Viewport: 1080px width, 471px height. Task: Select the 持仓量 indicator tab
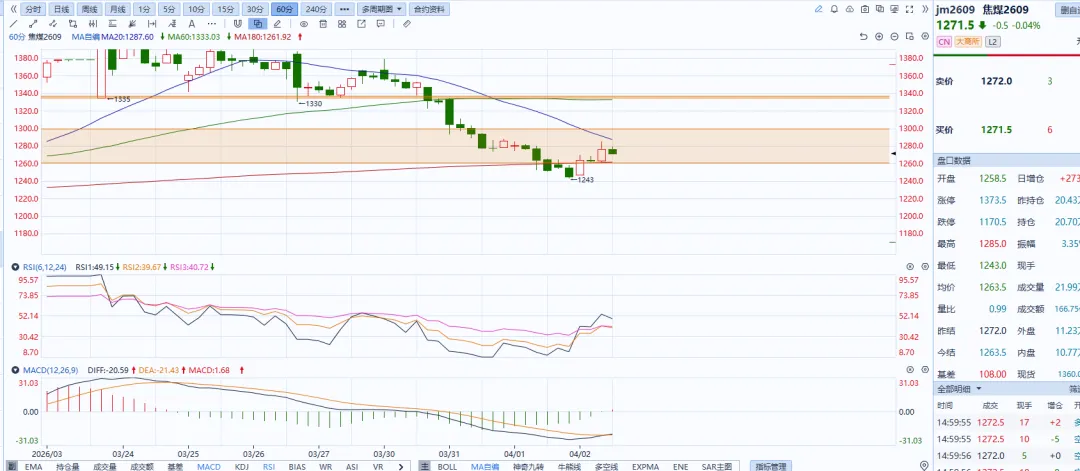click(67, 466)
